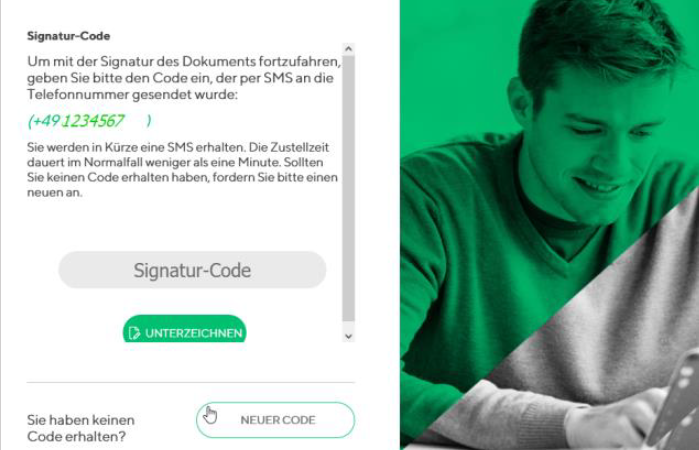This screenshot has height=450, width=699.
Task: Click the word 'Telefonnummer' in the instructions
Action: click(x=78, y=95)
